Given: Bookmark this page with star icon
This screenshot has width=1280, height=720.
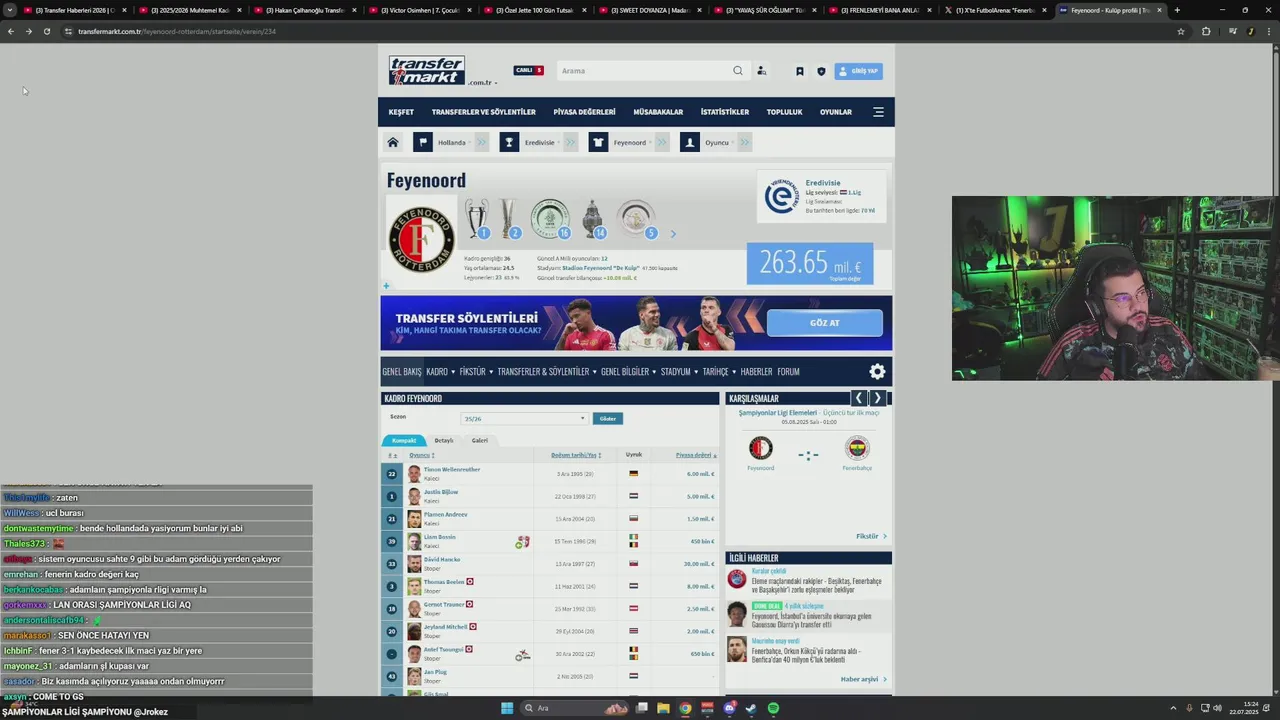Looking at the screenshot, I should (1181, 31).
